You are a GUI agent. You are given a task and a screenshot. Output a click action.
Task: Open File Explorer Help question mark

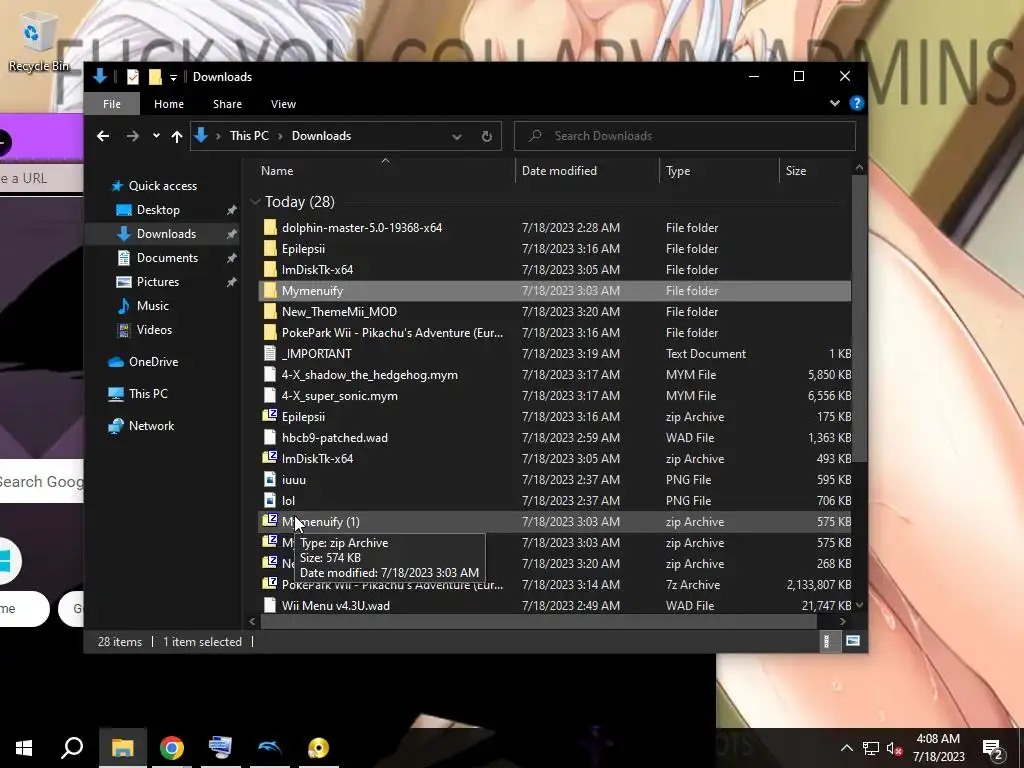[x=856, y=103]
